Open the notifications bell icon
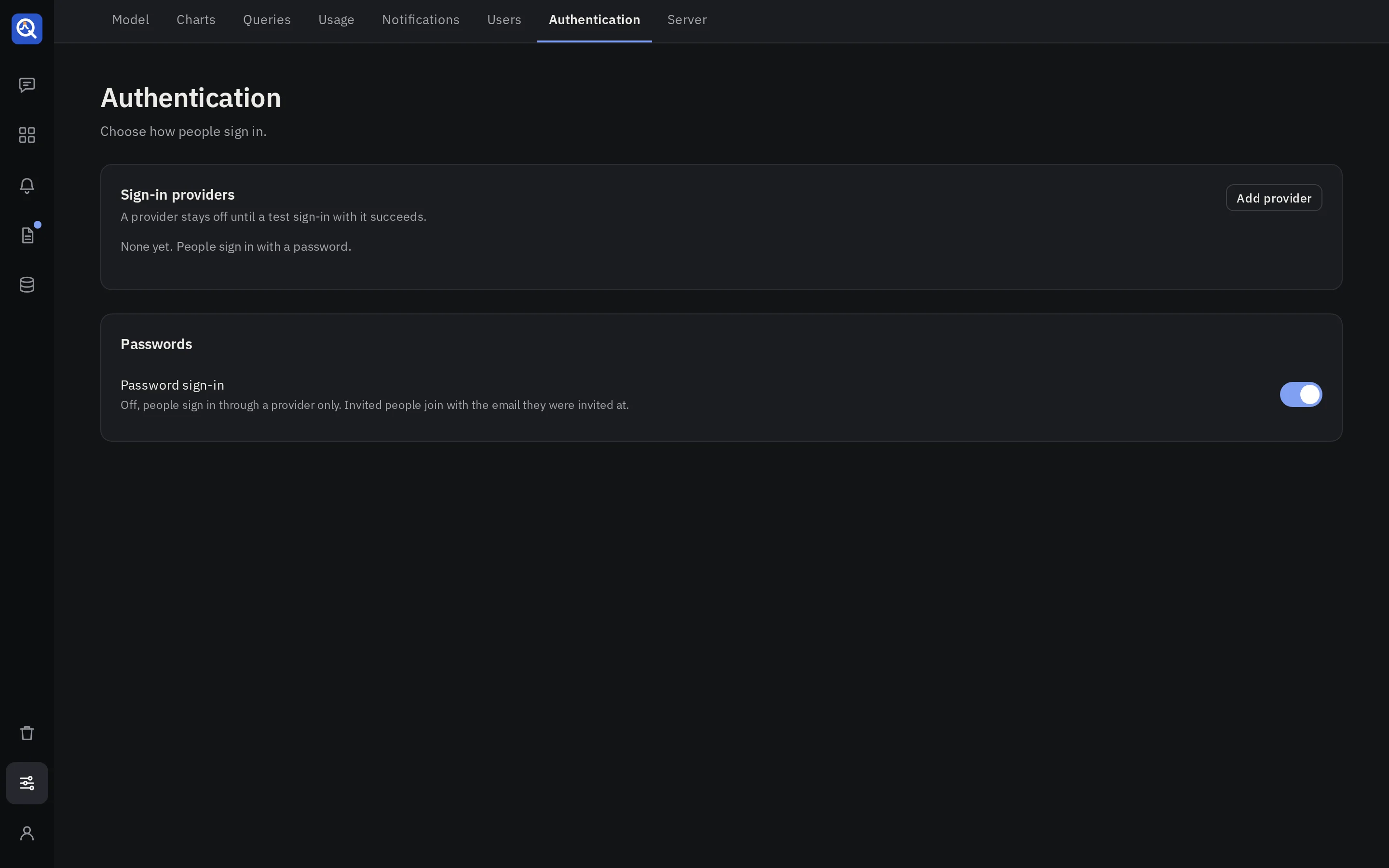1389x868 pixels. (x=27, y=185)
